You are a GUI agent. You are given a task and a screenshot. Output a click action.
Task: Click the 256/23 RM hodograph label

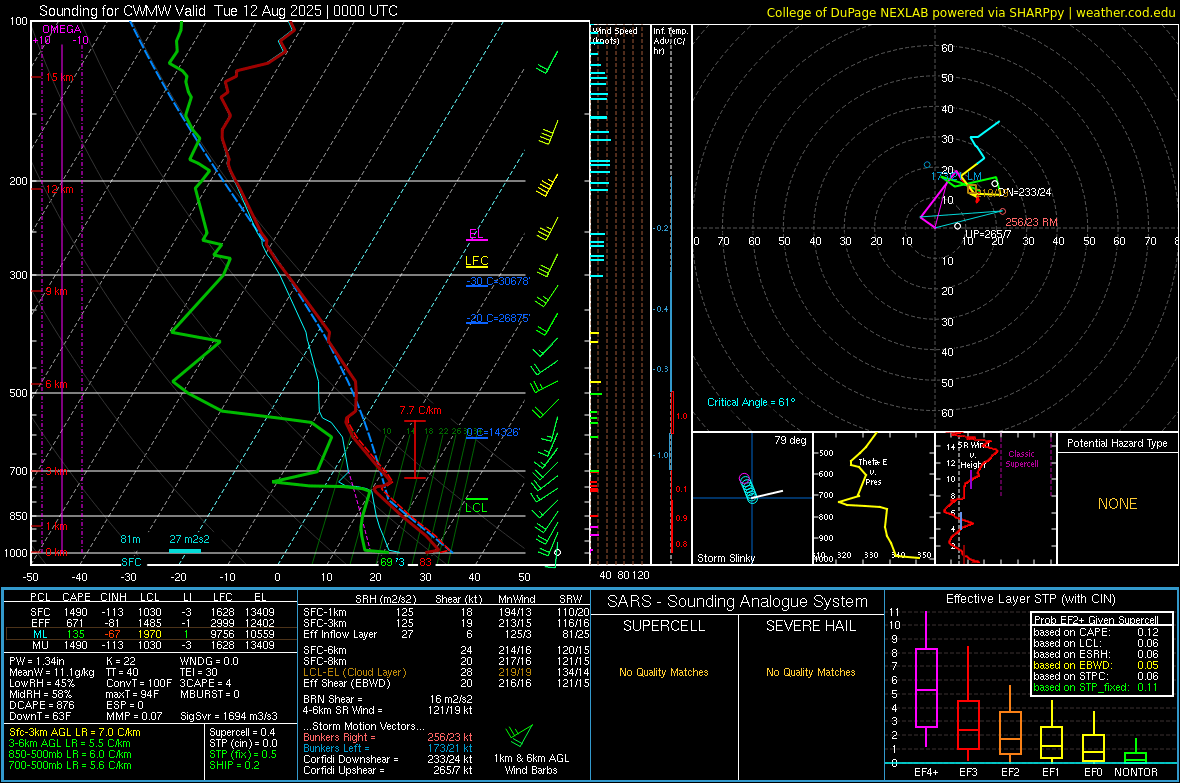[x=1032, y=222]
